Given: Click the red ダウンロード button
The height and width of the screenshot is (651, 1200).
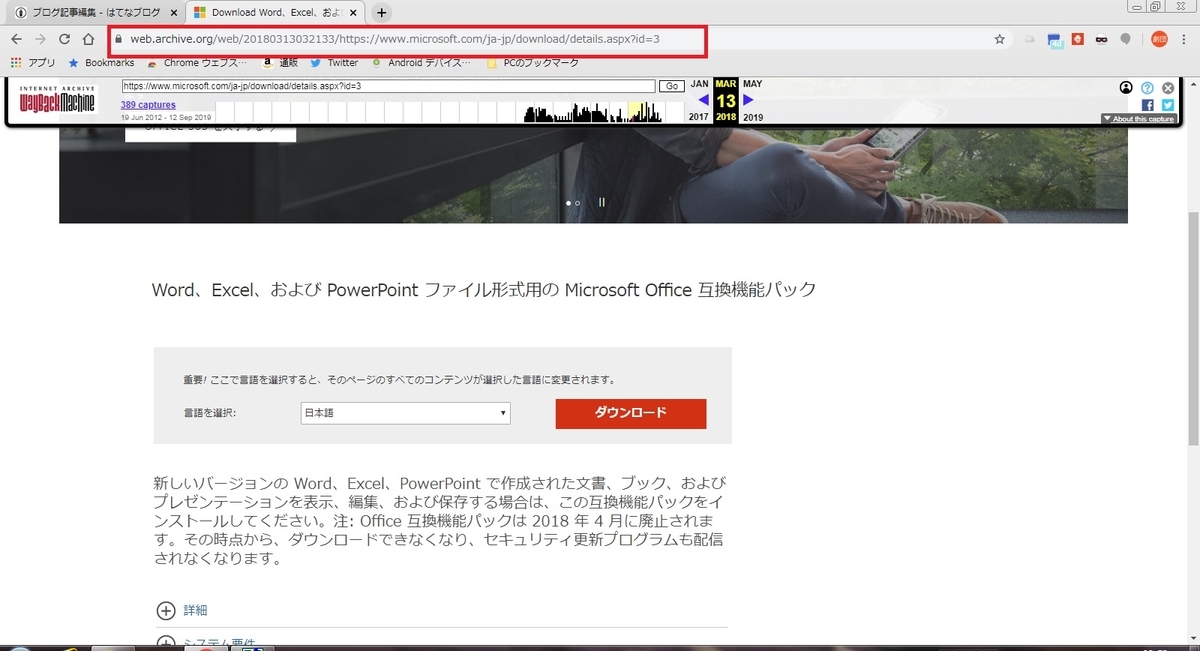Looking at the screenshot, I should click(x=631, y=413).
